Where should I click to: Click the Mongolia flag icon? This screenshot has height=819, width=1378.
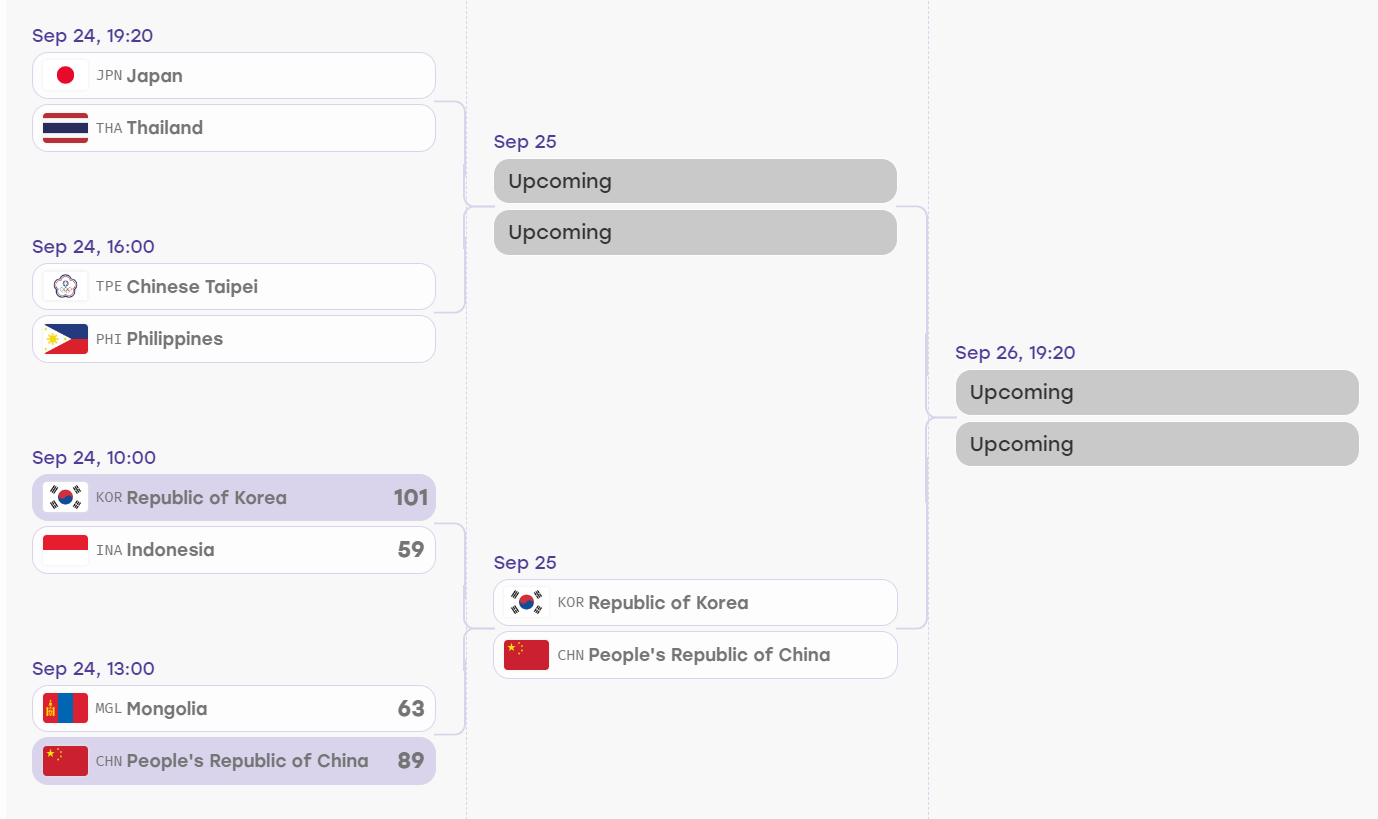coord(65,709)
